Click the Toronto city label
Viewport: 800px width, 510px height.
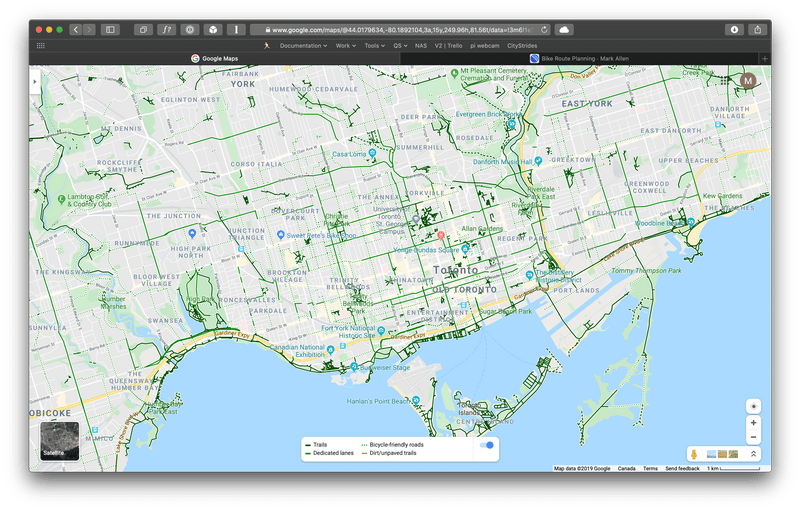pyautogui.click(x=456, y=270)
